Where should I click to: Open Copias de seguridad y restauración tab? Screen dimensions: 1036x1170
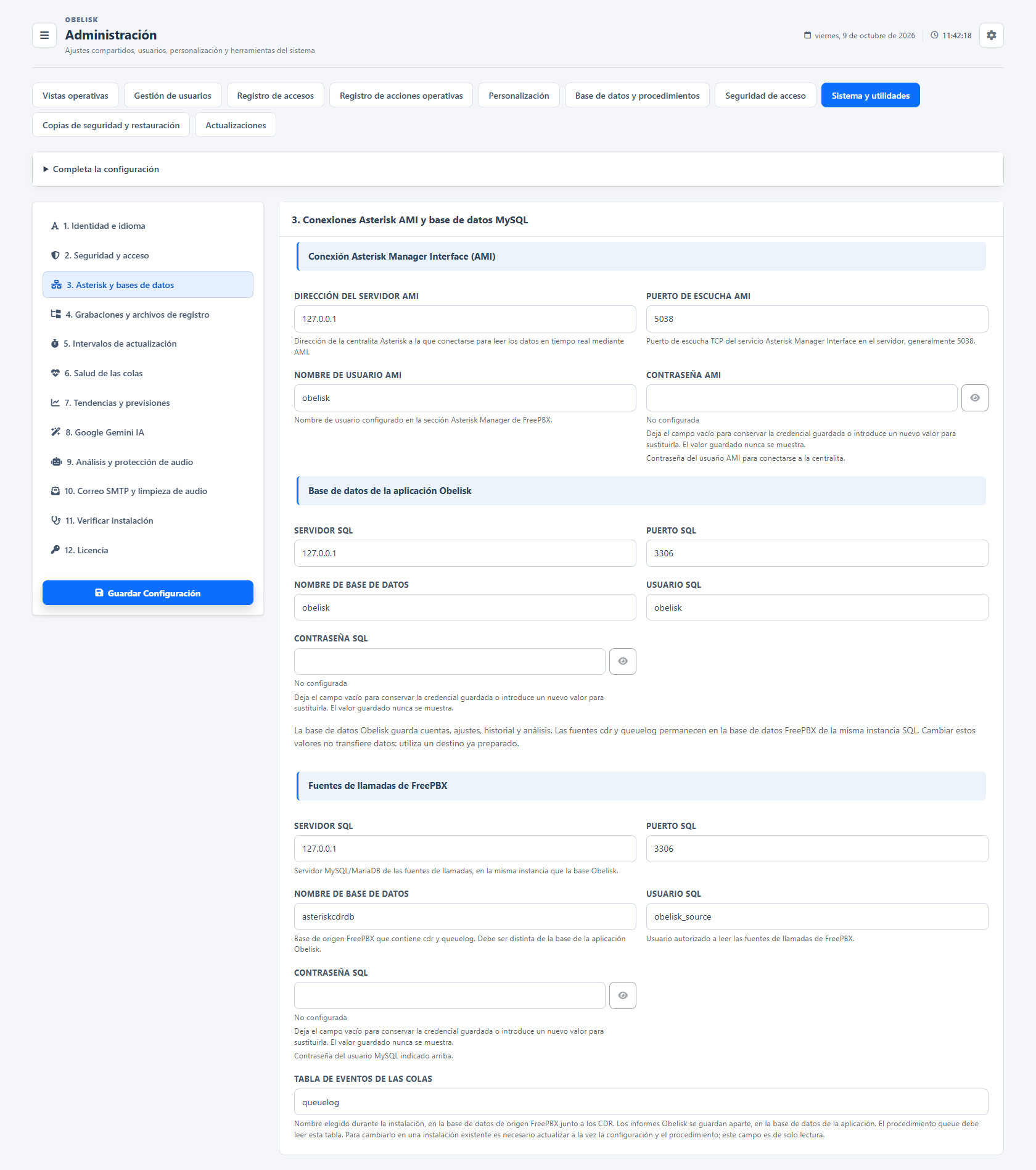(111, 125)
